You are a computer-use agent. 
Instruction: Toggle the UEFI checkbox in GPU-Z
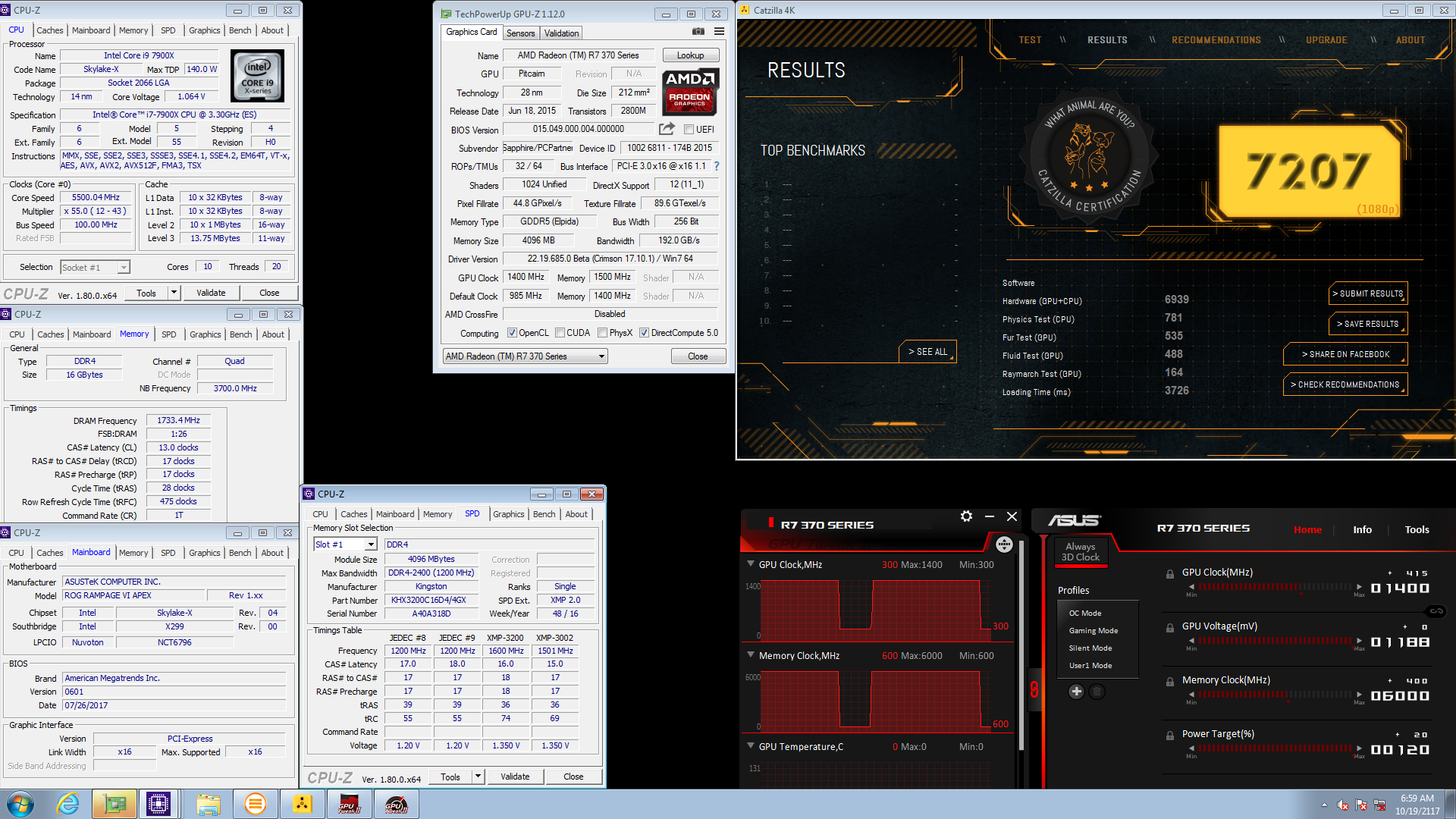coord(689,130)
